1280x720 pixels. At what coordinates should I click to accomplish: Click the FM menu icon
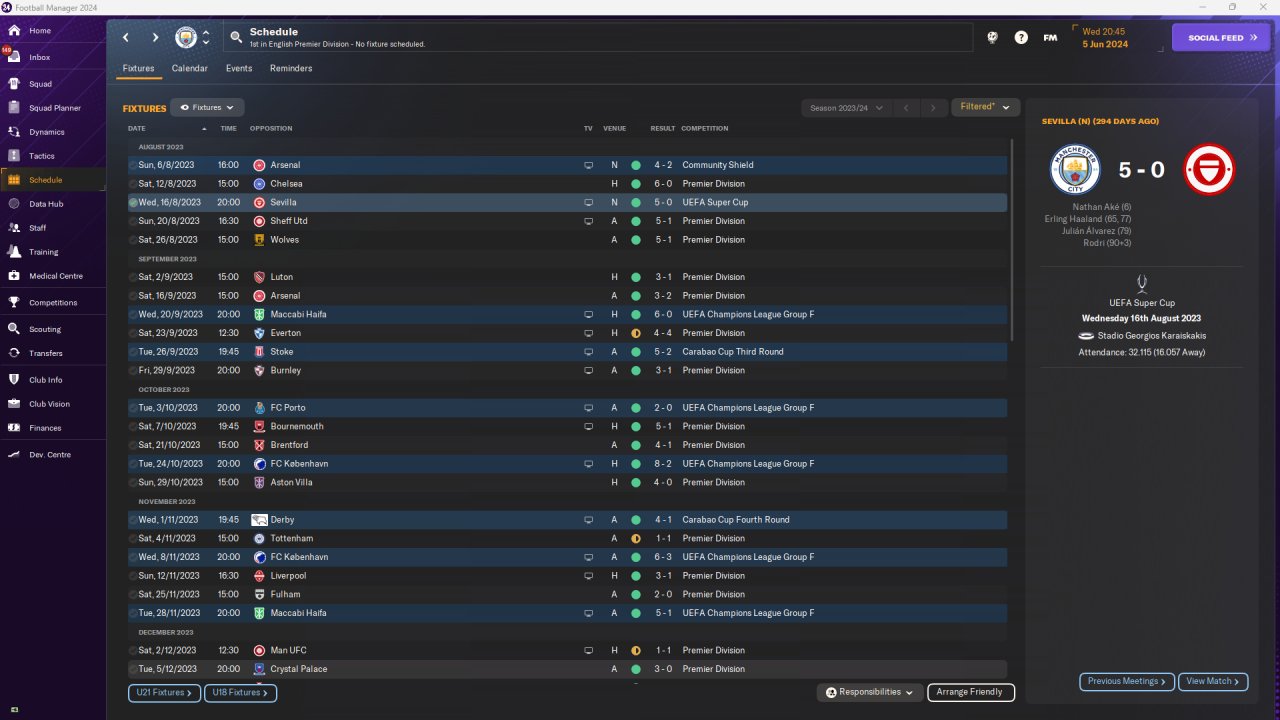click(1050, 37)
